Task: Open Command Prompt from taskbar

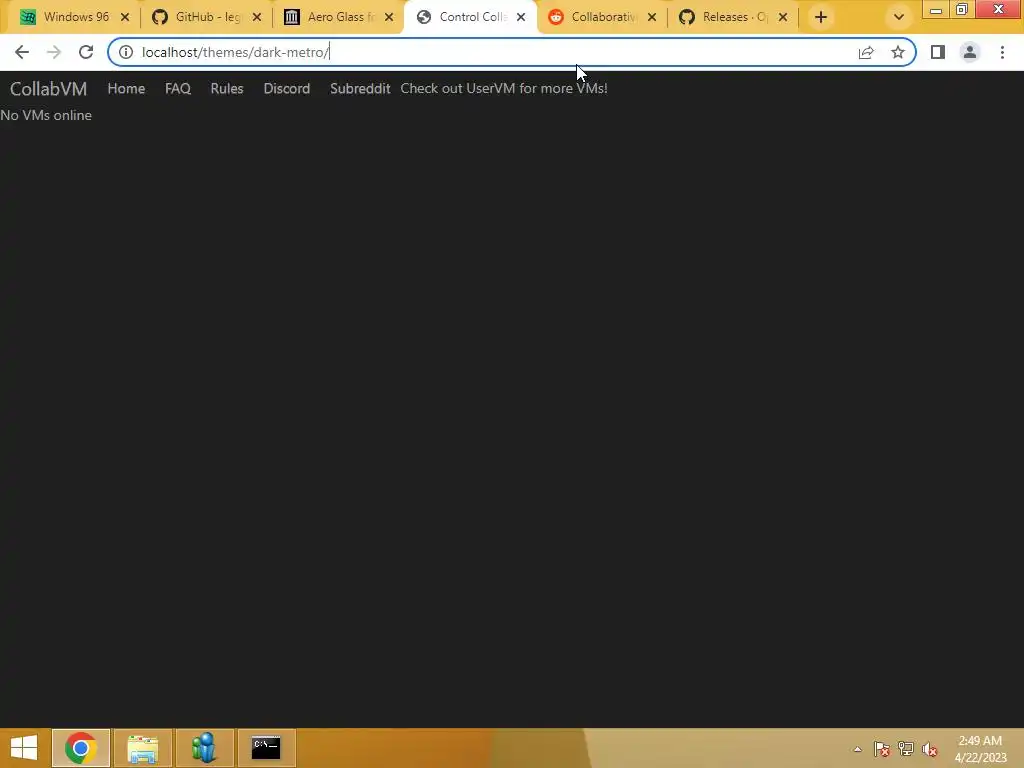Action: [x=266, y=748]
